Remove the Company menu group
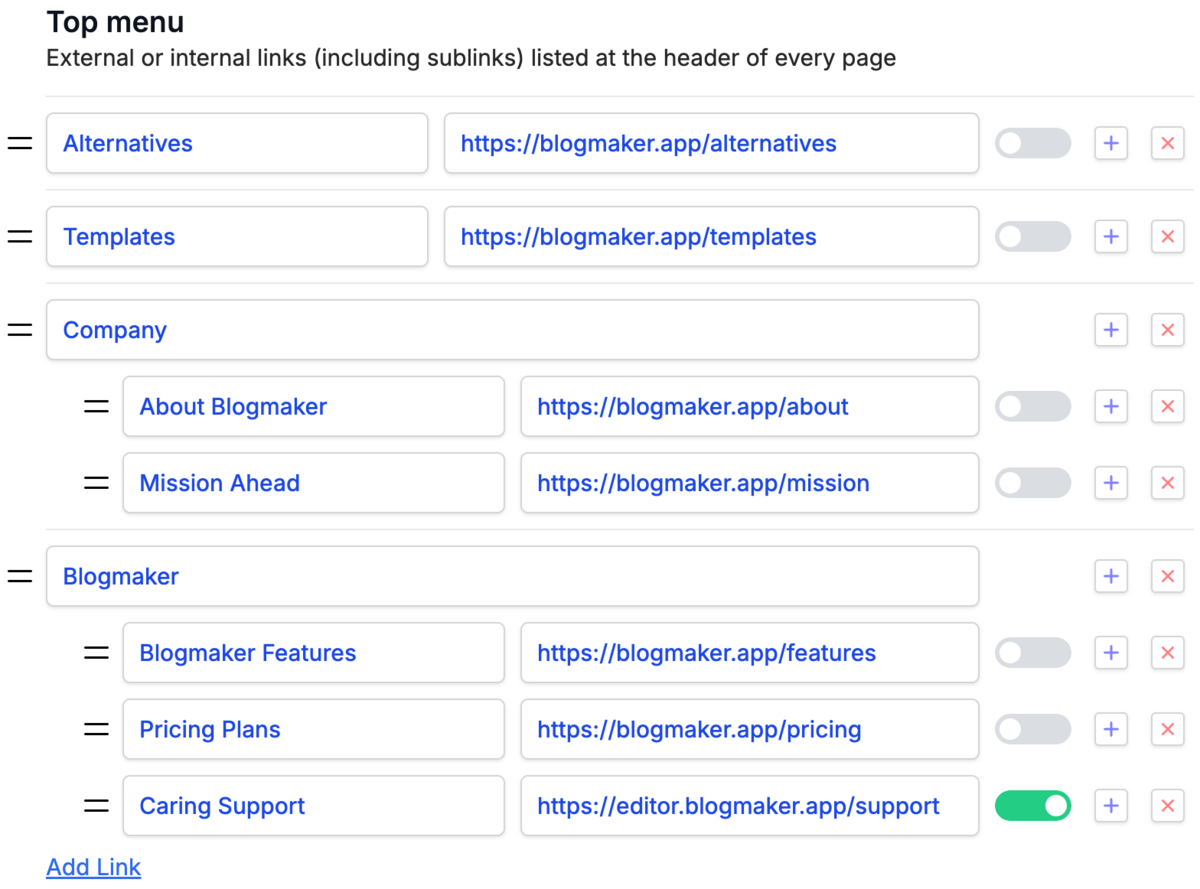The image size is (1200, 889). 1167,330
